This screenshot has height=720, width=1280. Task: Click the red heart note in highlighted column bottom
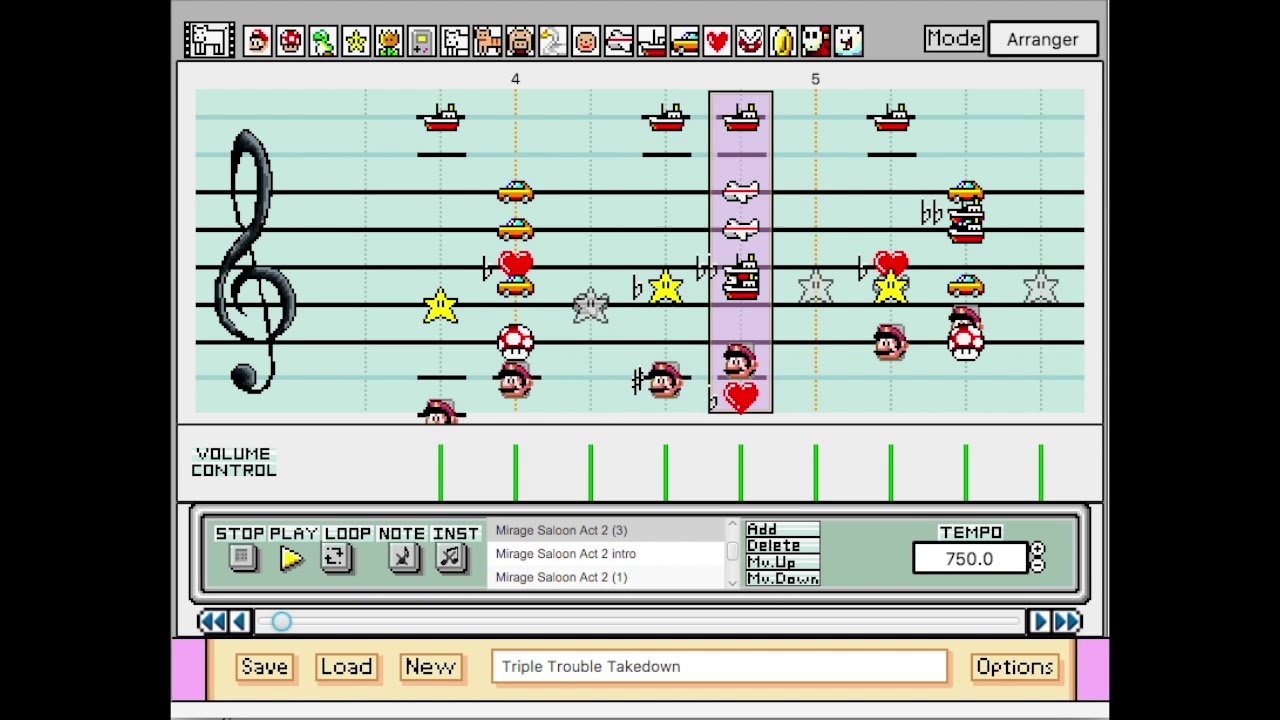click(741, 397)
